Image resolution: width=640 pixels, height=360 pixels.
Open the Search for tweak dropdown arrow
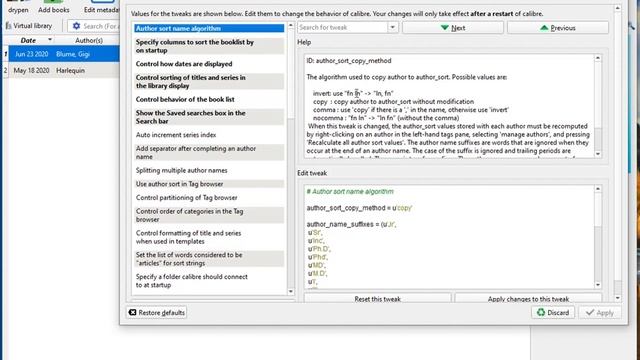point(392,27)
